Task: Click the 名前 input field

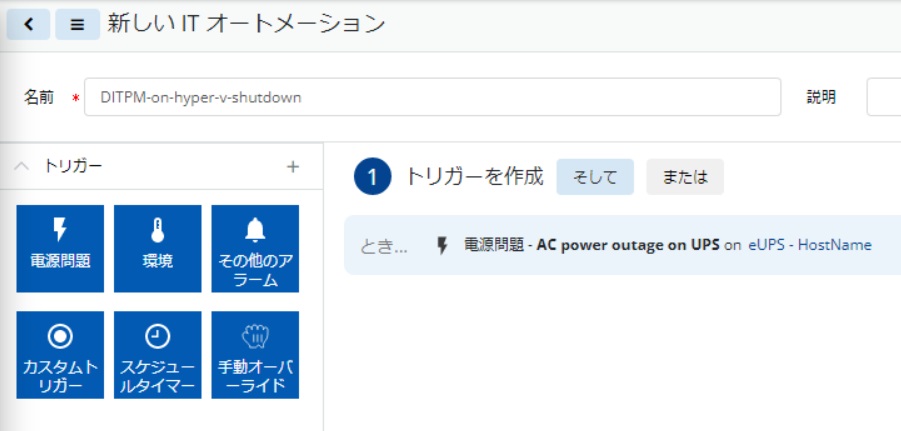Action: 433,97
